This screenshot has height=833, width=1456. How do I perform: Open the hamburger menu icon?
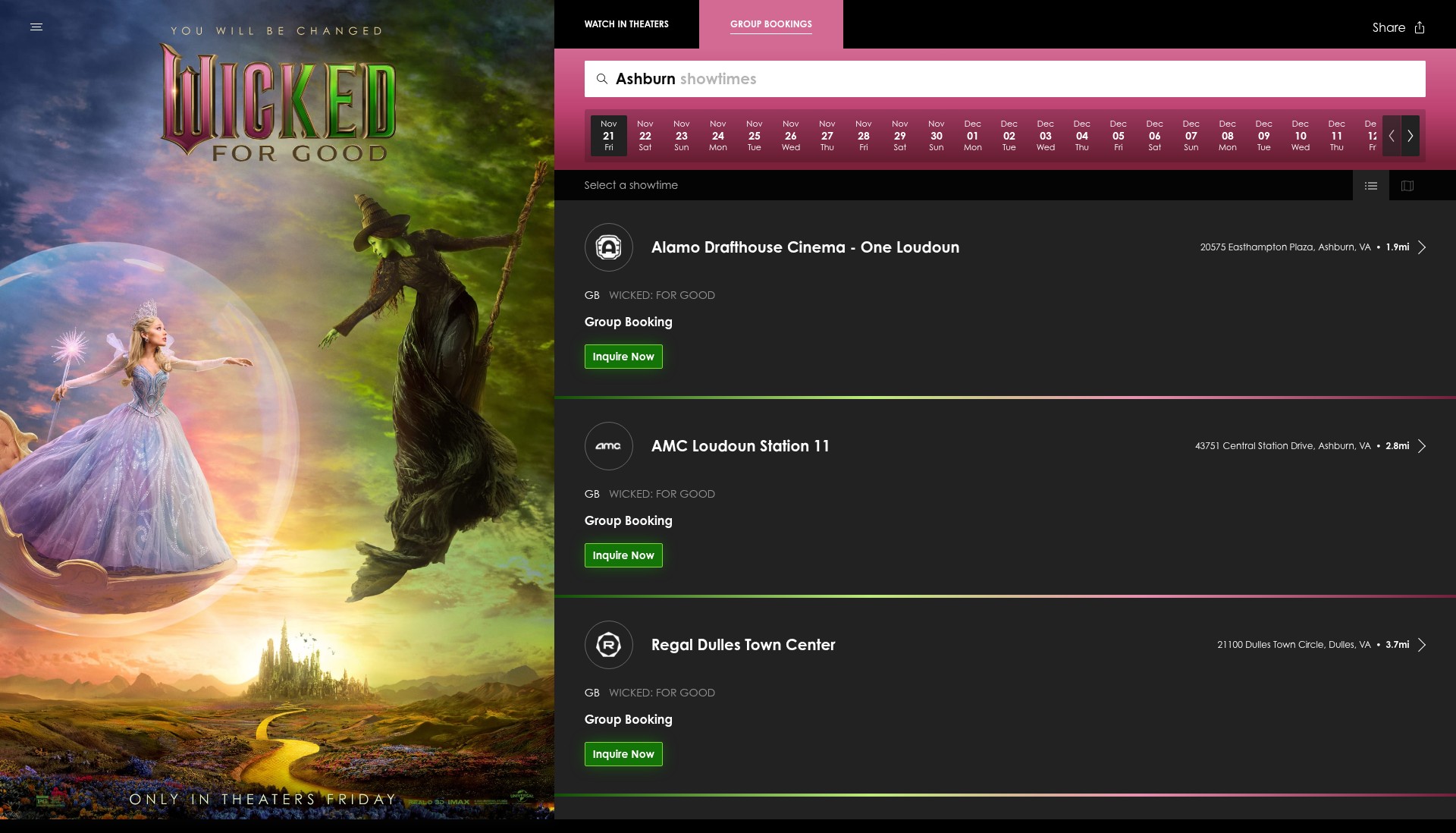coord(36,27)
